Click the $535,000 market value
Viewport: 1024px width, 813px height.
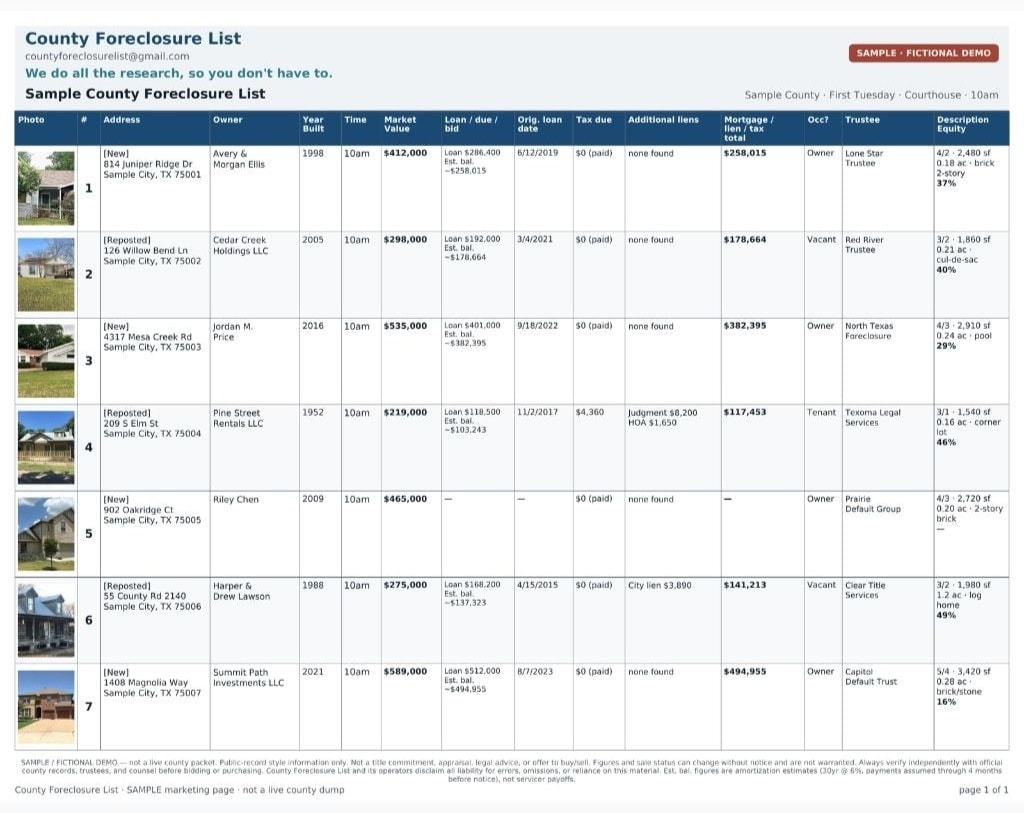click(406, 326)
